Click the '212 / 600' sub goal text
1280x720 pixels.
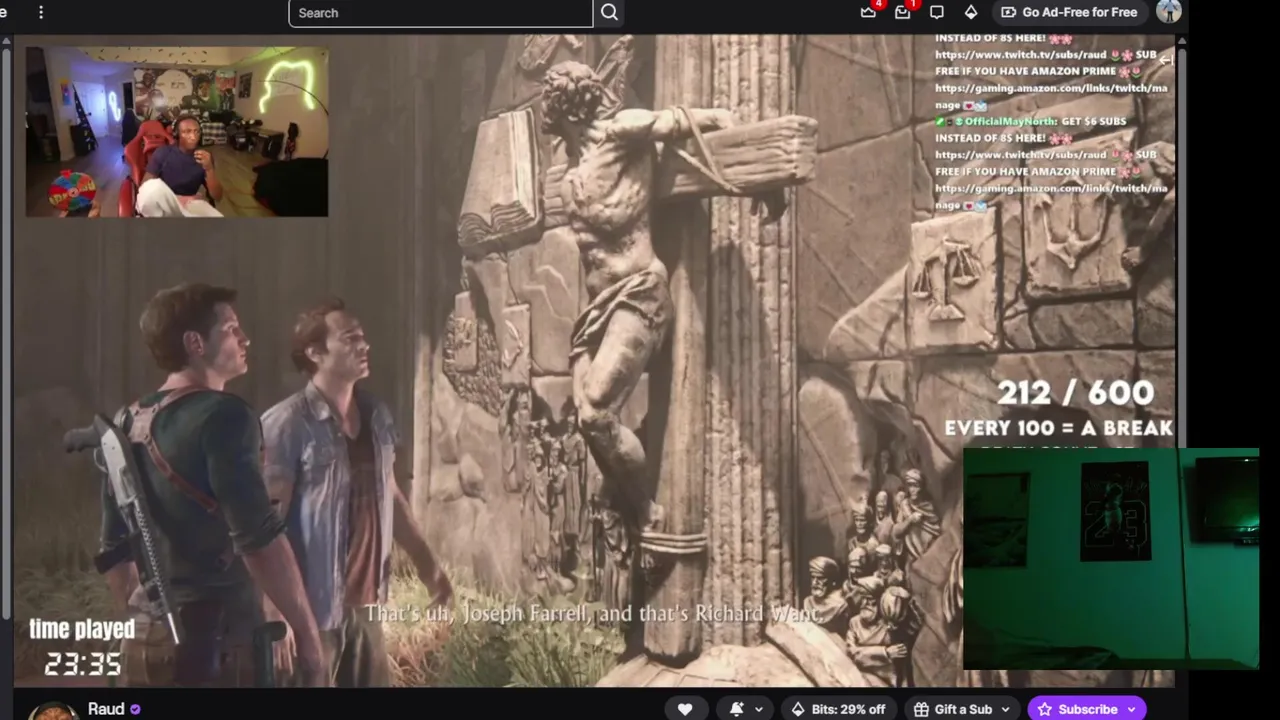click(1076, 392)
